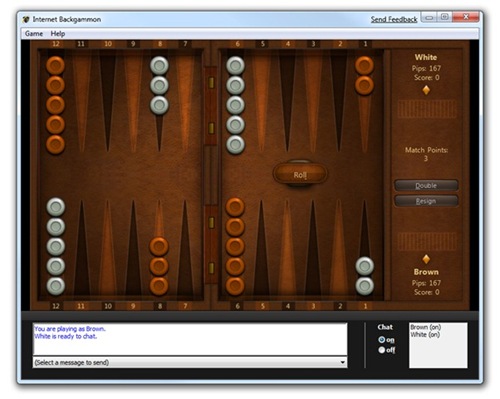Click the Double button
The image size is (500, 399).
point(426,185)
